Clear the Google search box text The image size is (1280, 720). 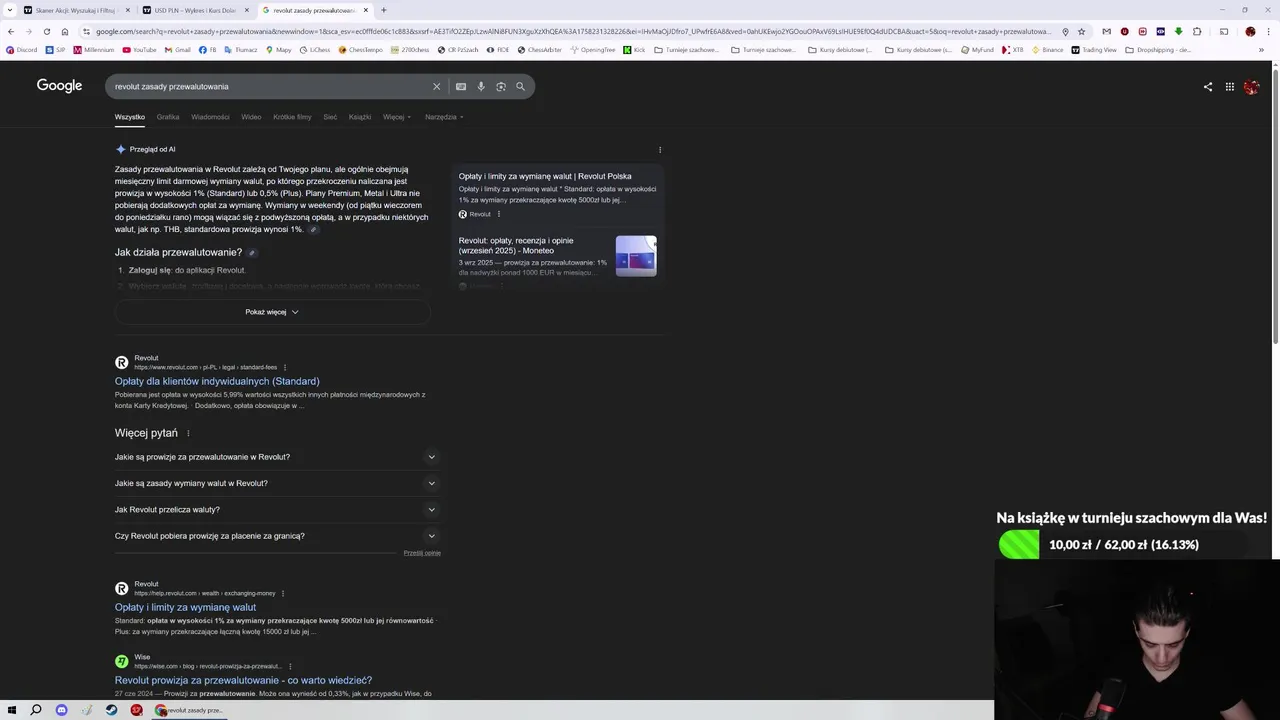[436, 87]
